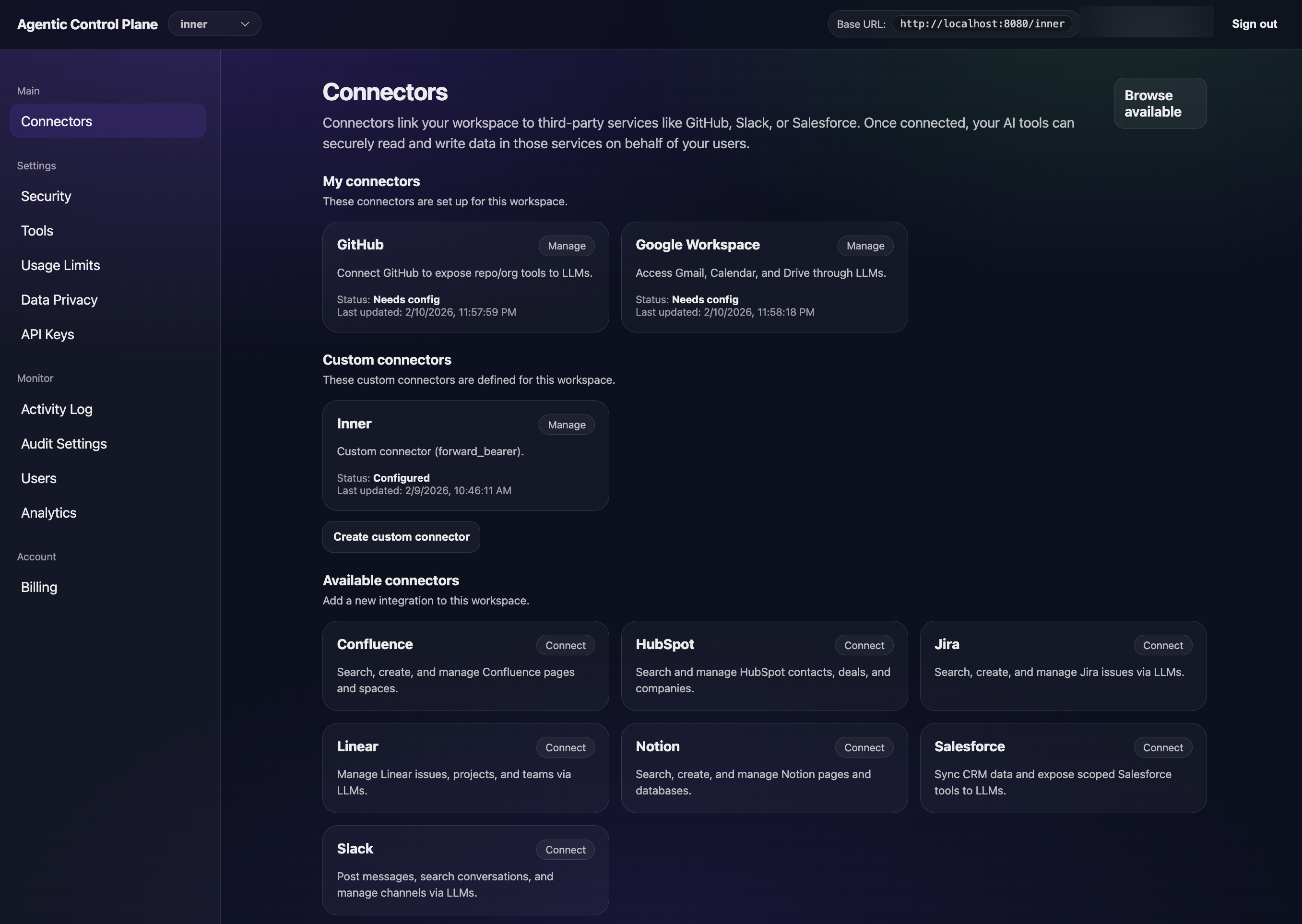Open the API Keys section

click(47, 334)
